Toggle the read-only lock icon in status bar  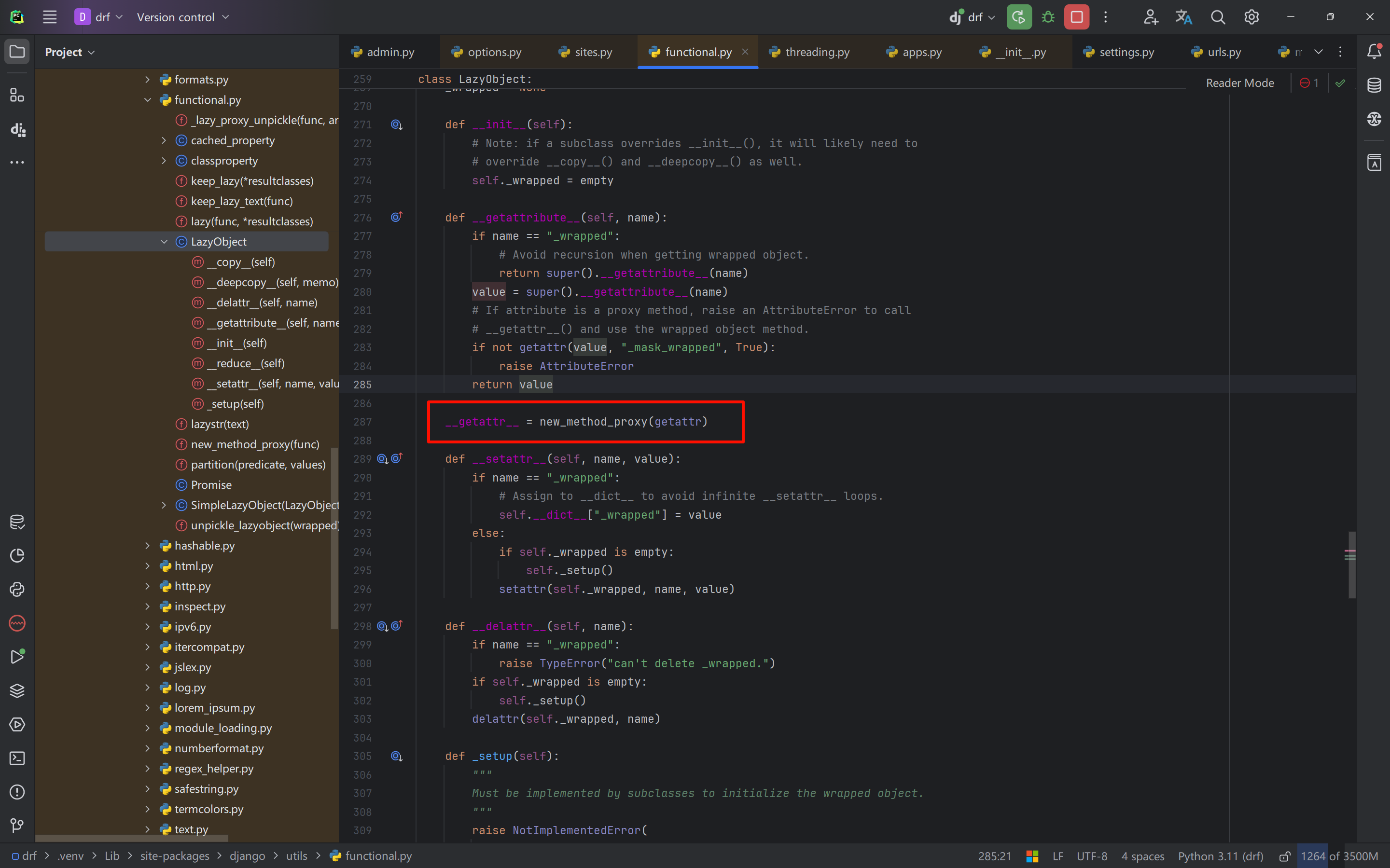(x=1285, y=856)
